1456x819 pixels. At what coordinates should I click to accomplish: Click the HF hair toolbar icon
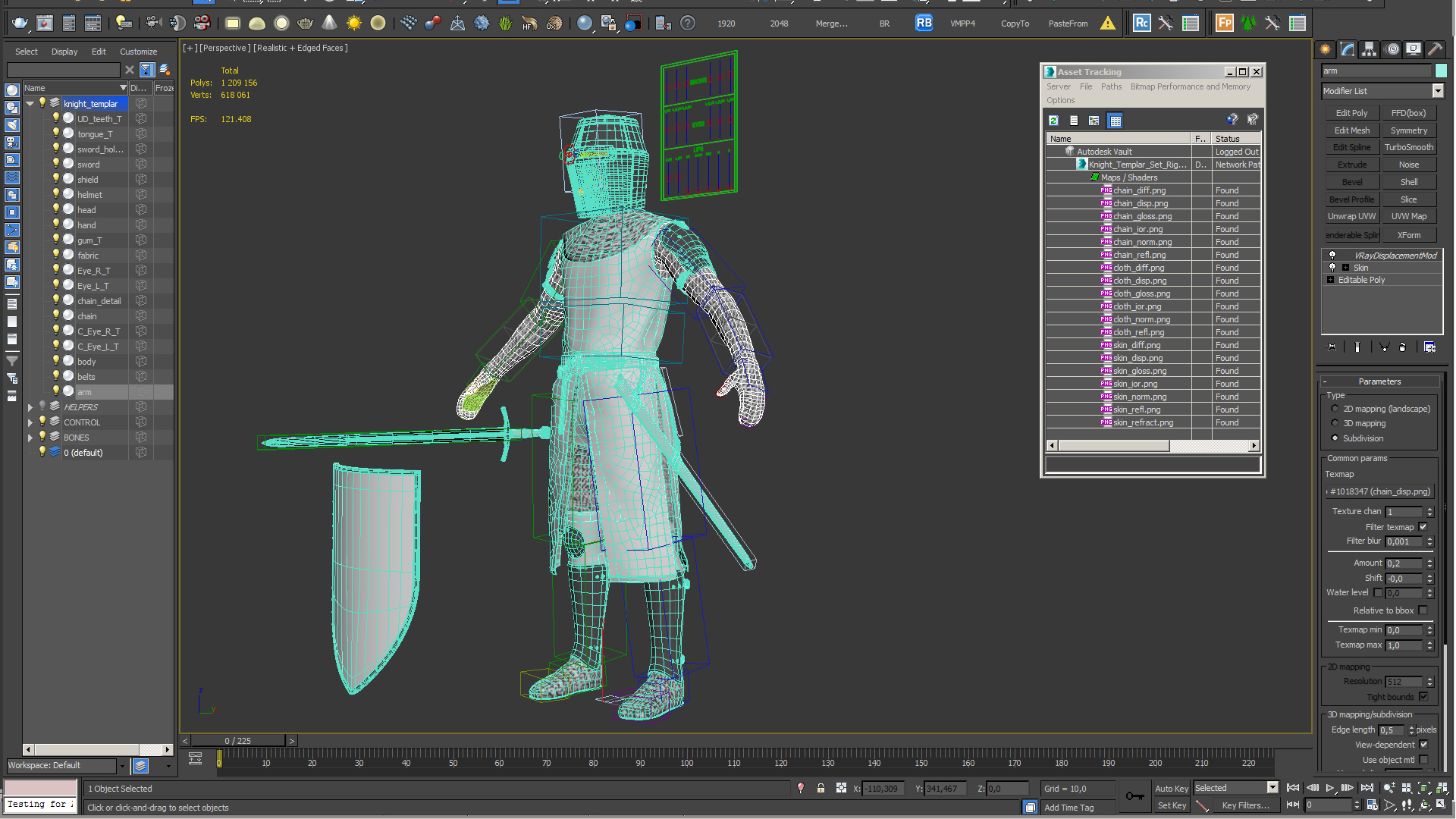click(x=529, y=24)
